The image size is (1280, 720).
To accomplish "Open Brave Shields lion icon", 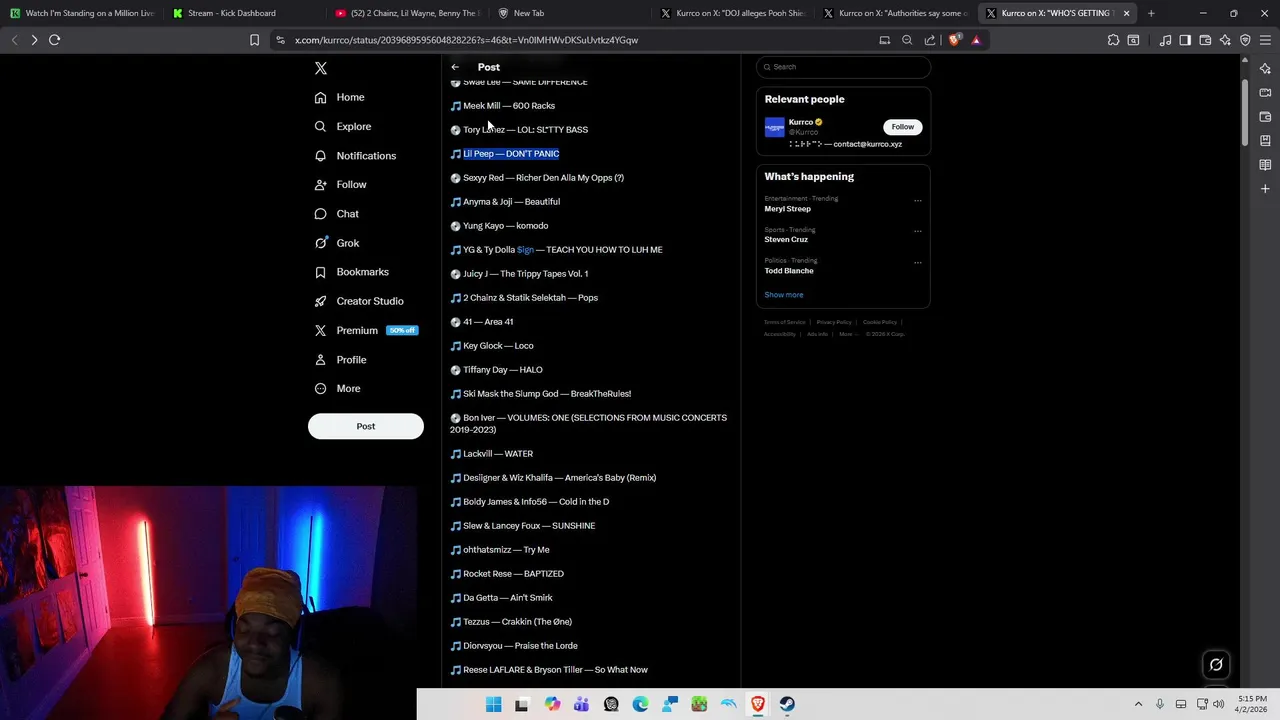I will coord(954,40).
